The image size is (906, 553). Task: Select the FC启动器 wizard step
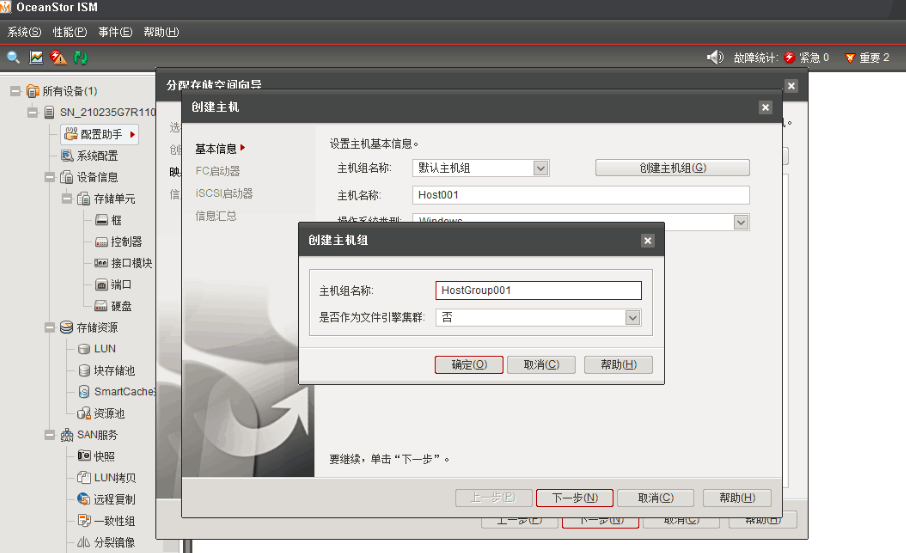pos(218,171)
